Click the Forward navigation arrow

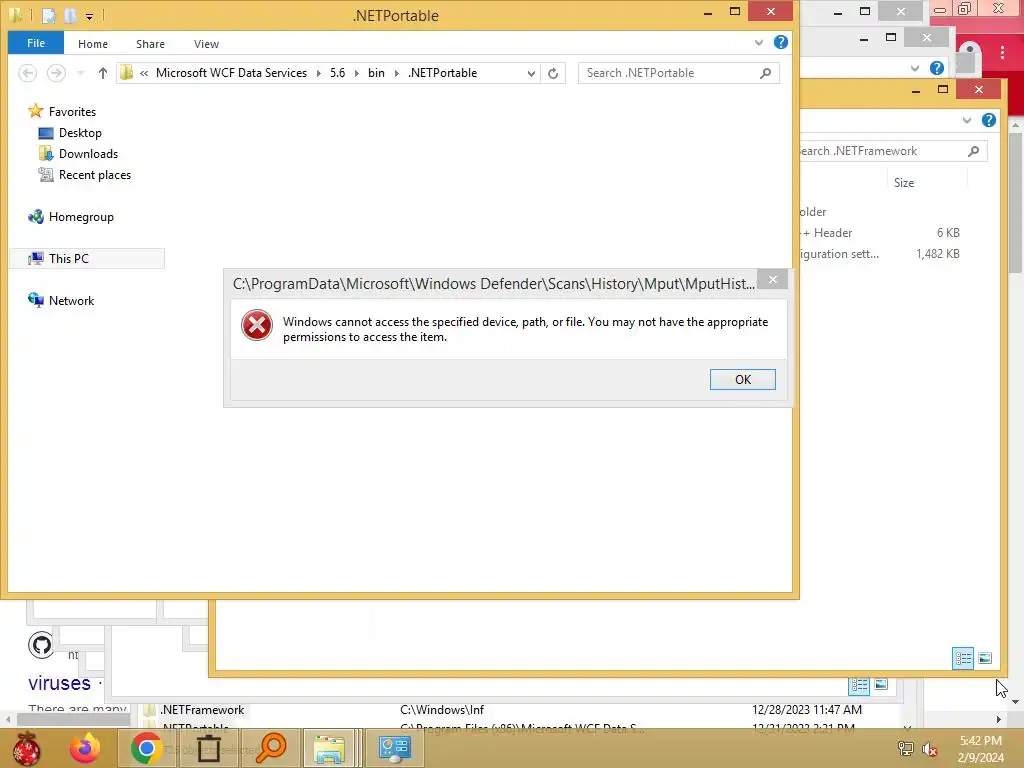(x=56, y=73)
